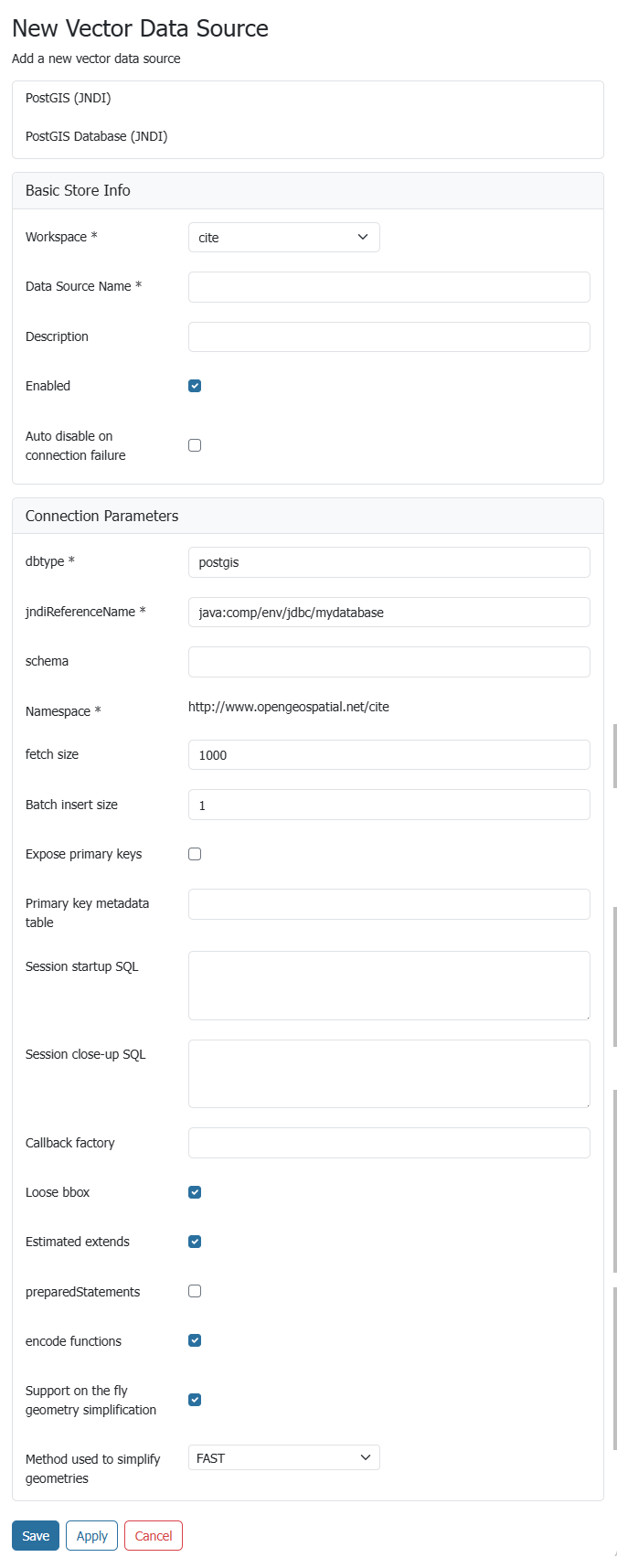Click the schema input field
The image size is (617, 1568).
tap(388, 662)
